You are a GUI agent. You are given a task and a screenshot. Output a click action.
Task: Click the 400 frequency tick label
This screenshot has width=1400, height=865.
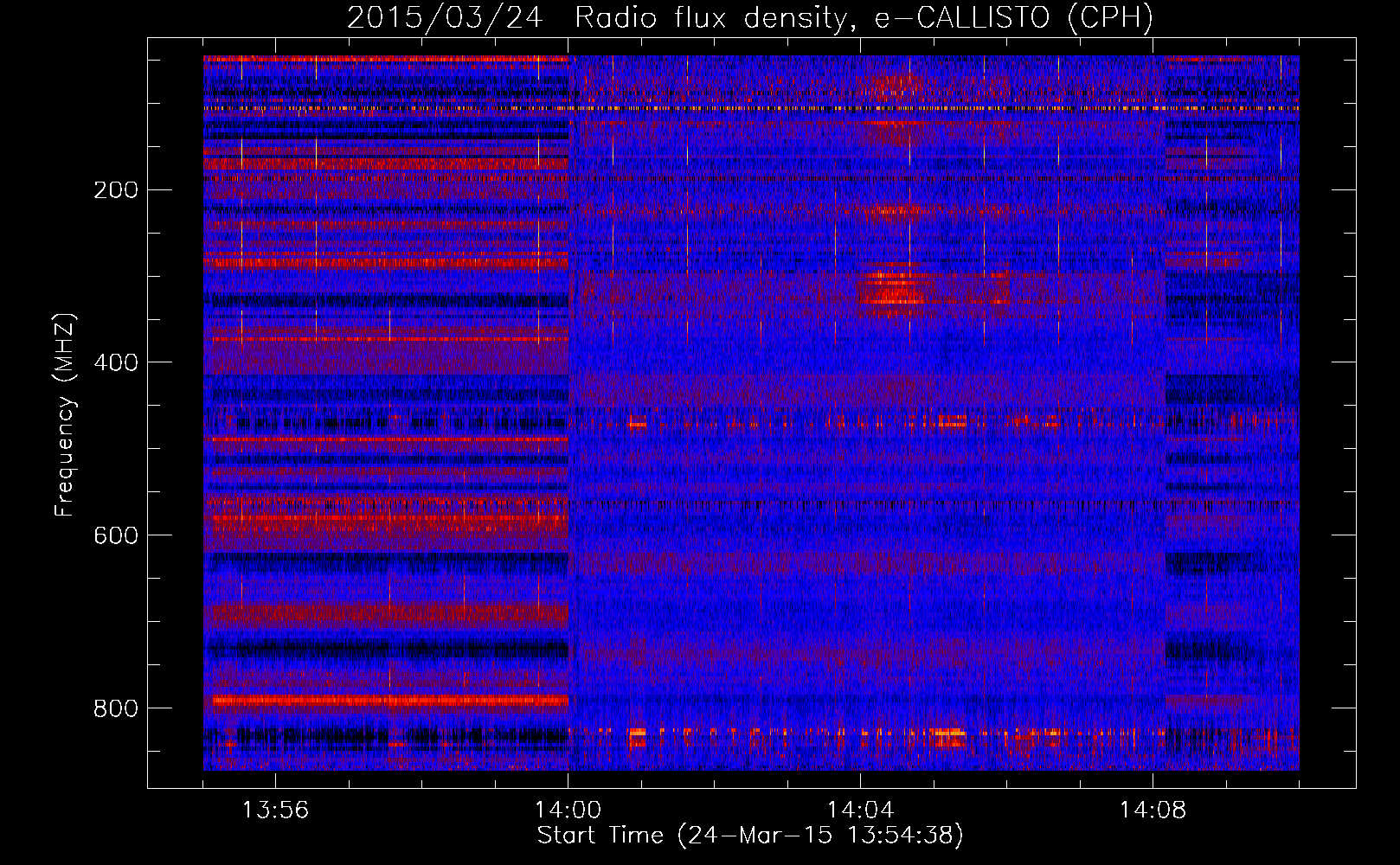(116, 362)
